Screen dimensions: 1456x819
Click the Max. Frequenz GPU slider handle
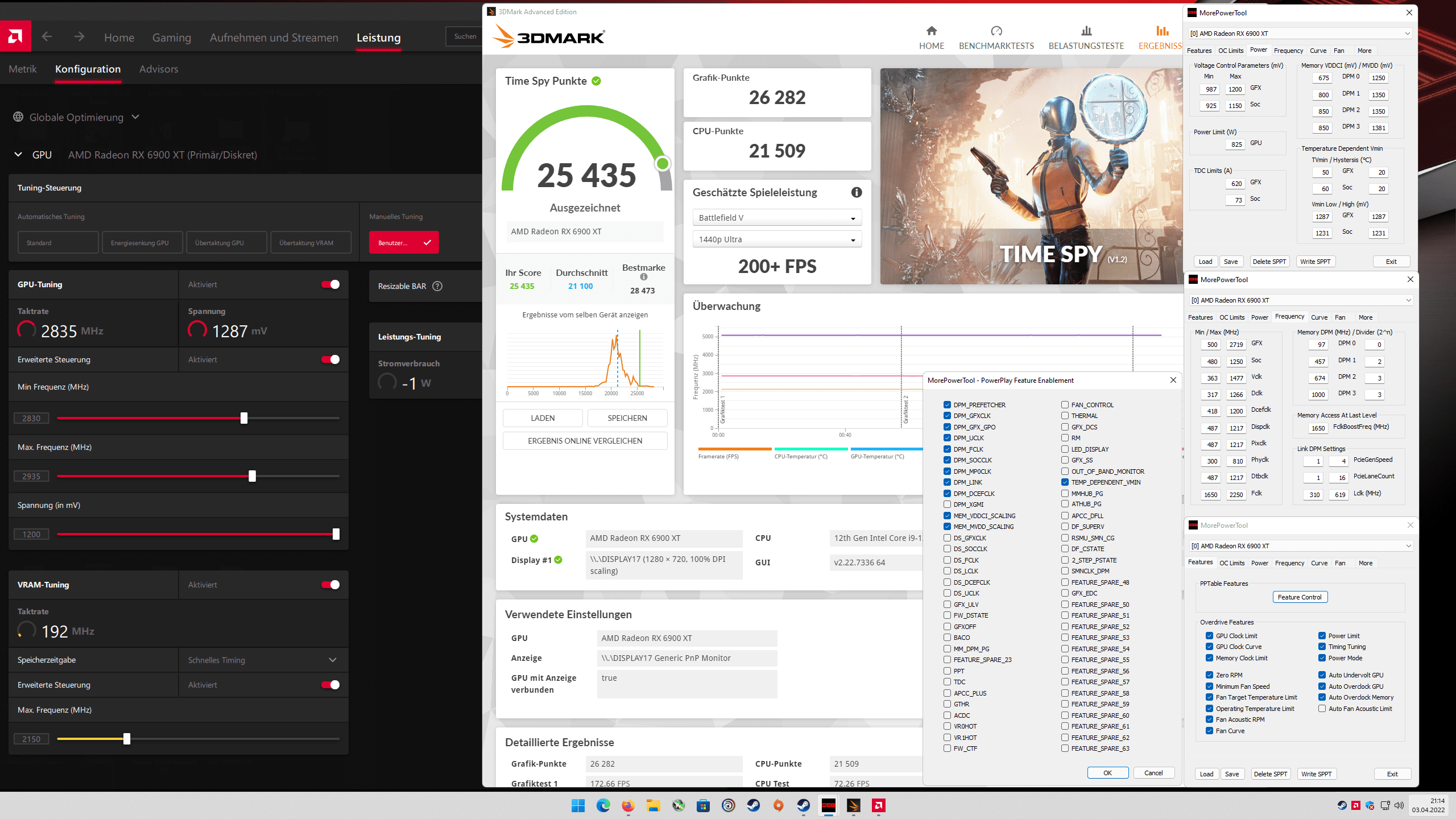tap(252, 476)
